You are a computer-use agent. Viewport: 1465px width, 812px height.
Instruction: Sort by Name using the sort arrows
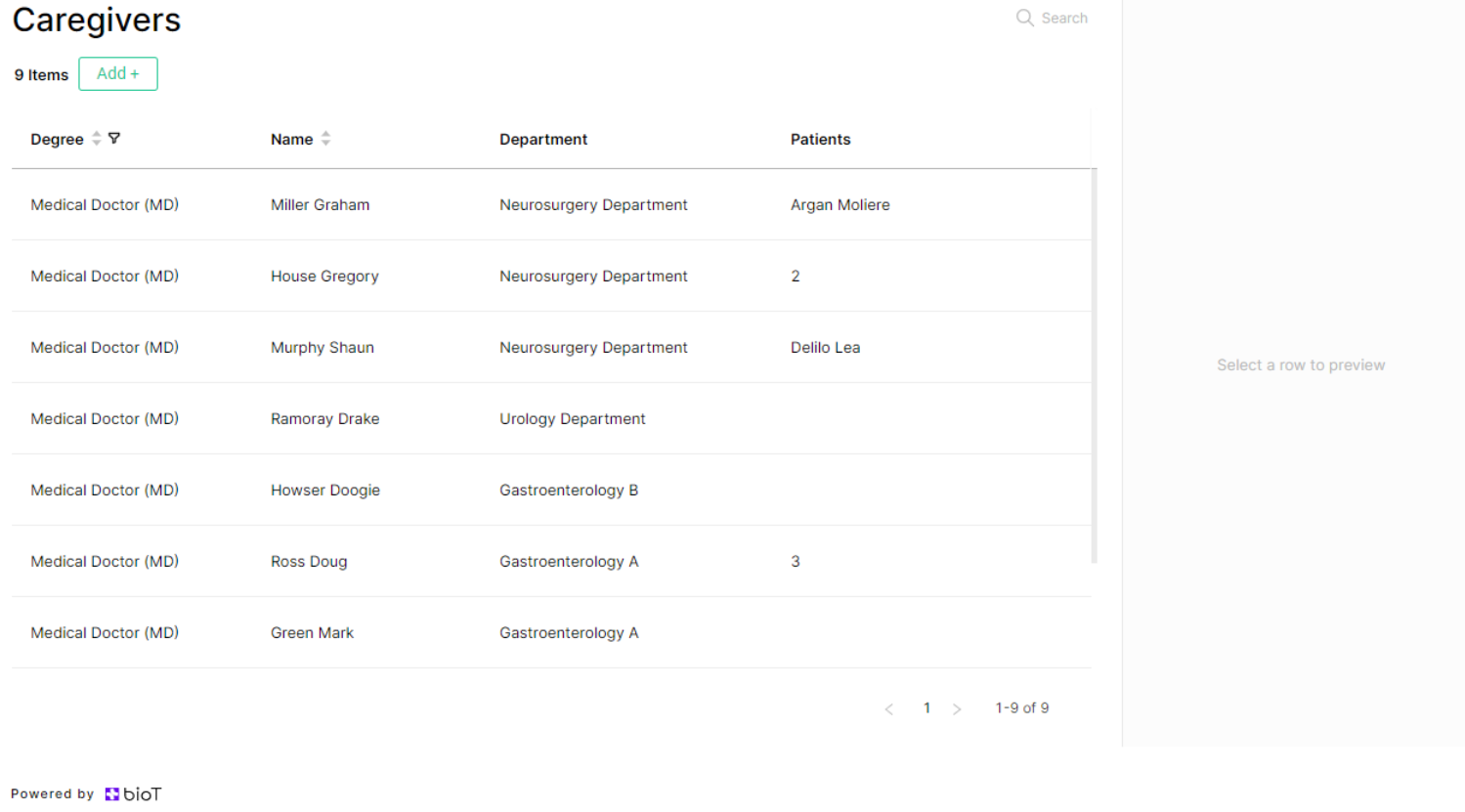pos(325,139)
